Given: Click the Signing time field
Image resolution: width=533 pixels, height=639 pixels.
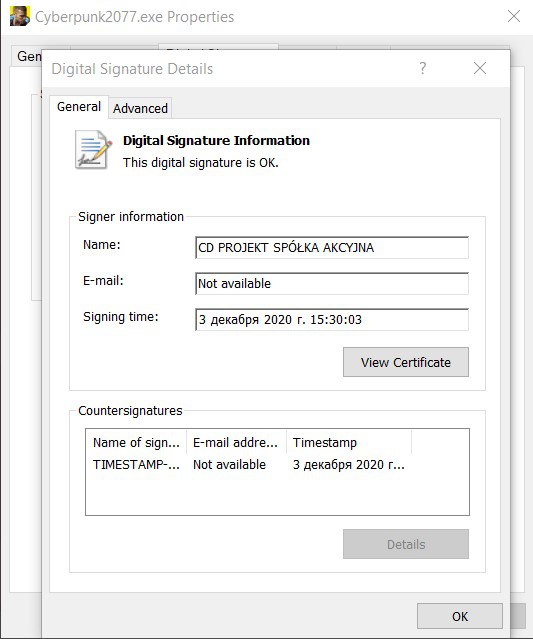Looking at the screenshot, I should click(332, 320).
